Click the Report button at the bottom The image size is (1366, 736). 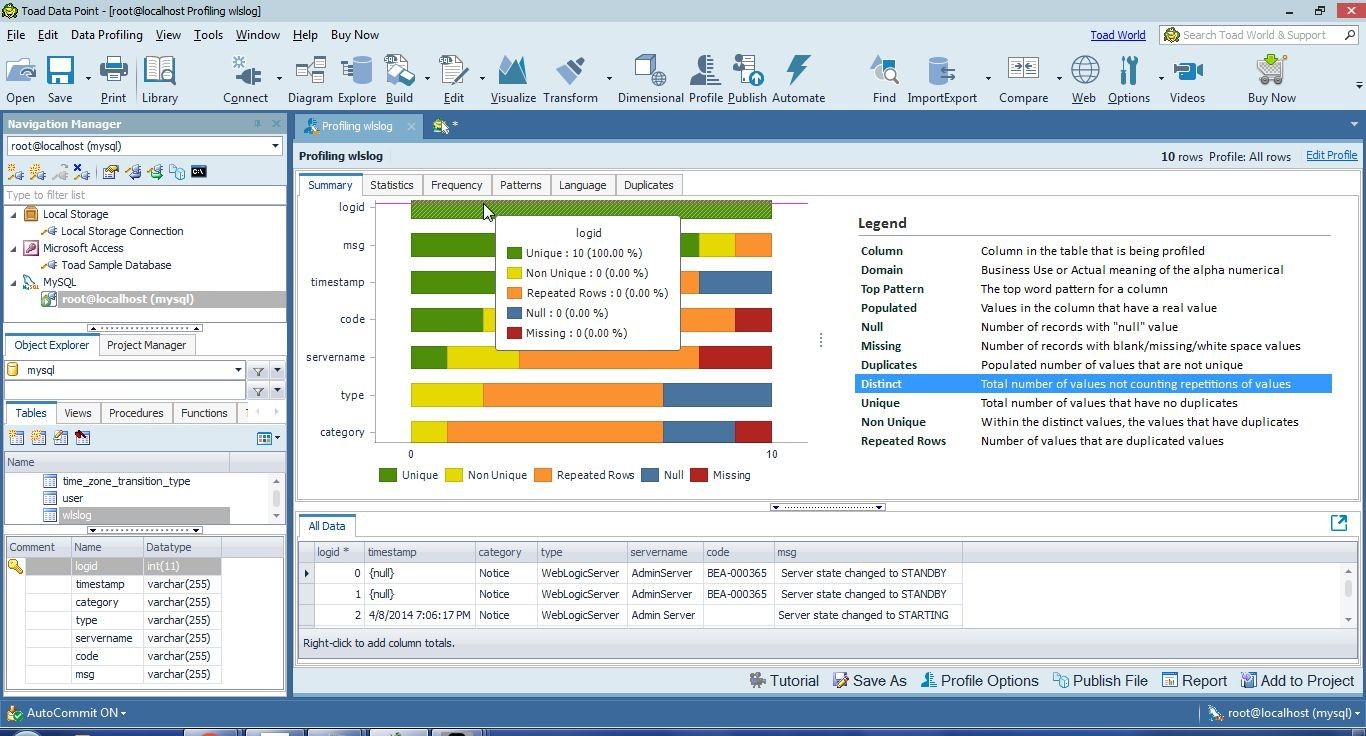pos(1194,680)
